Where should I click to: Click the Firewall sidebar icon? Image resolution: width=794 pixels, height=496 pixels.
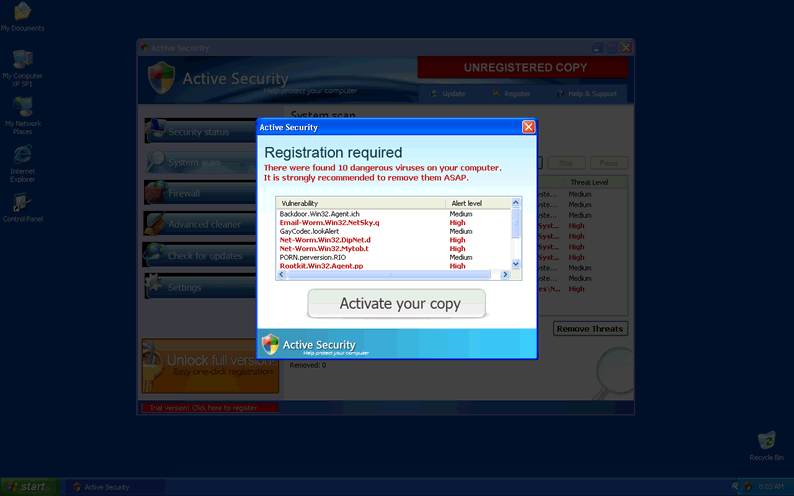coord(156,193)
